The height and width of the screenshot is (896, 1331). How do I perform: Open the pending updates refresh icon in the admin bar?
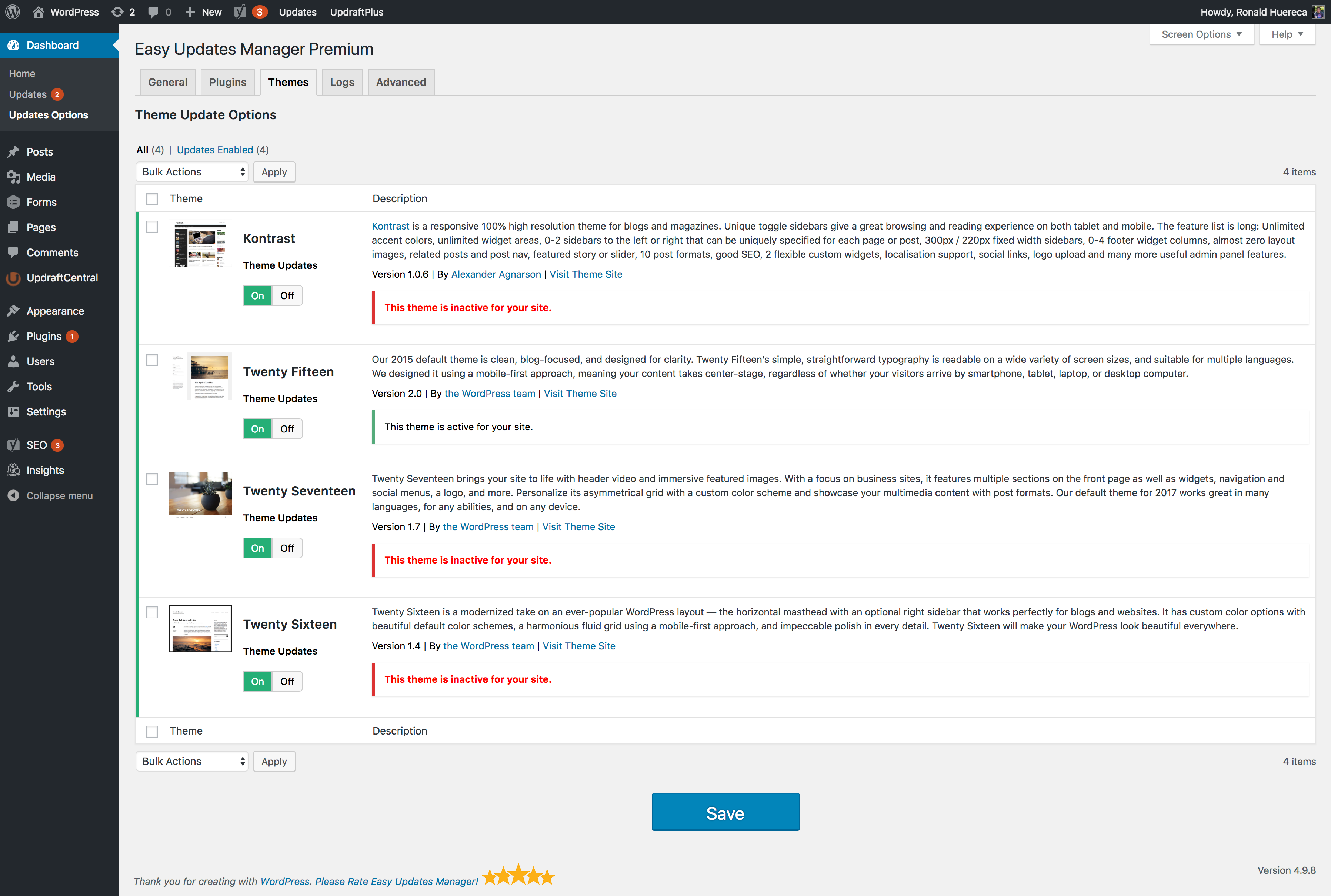pos(117,12)
